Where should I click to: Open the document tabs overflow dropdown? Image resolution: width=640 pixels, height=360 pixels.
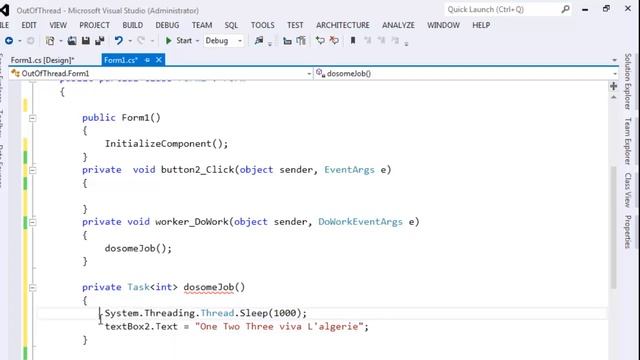coord(614,60)
